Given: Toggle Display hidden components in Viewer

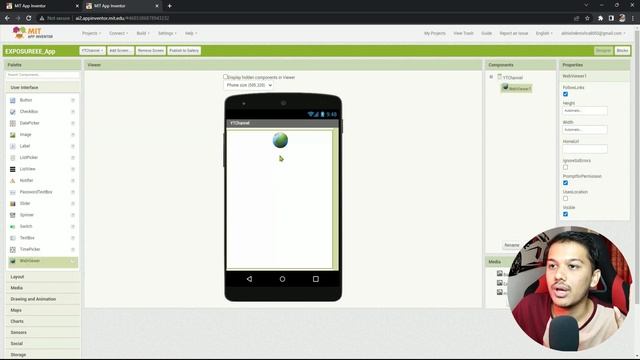Looking at the screenshot, I should coord(225,77).
